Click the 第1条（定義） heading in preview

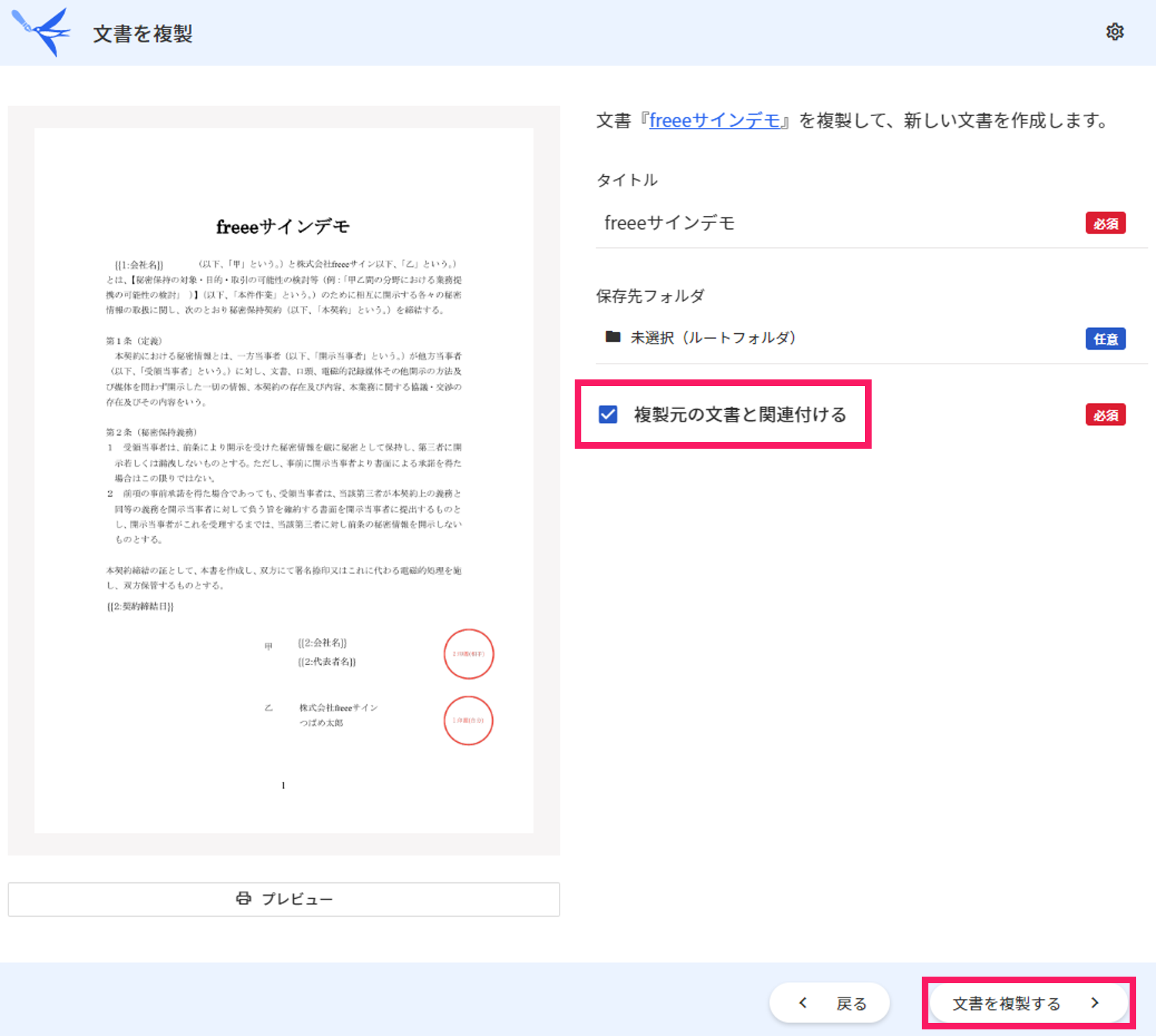134,341
